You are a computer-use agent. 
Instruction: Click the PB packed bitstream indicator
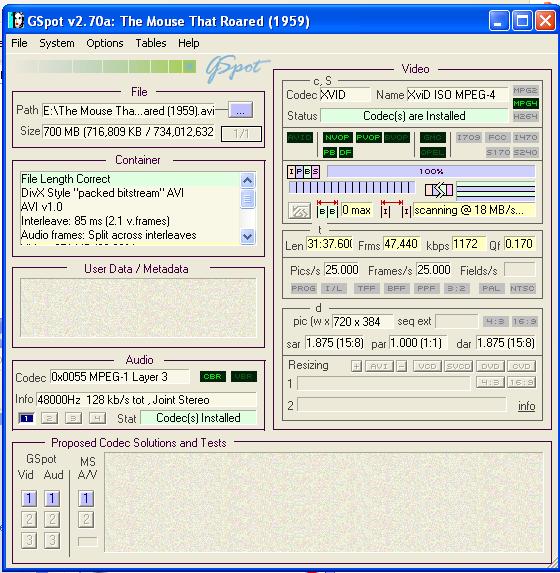pyautogui.click(x=329, y=152)
